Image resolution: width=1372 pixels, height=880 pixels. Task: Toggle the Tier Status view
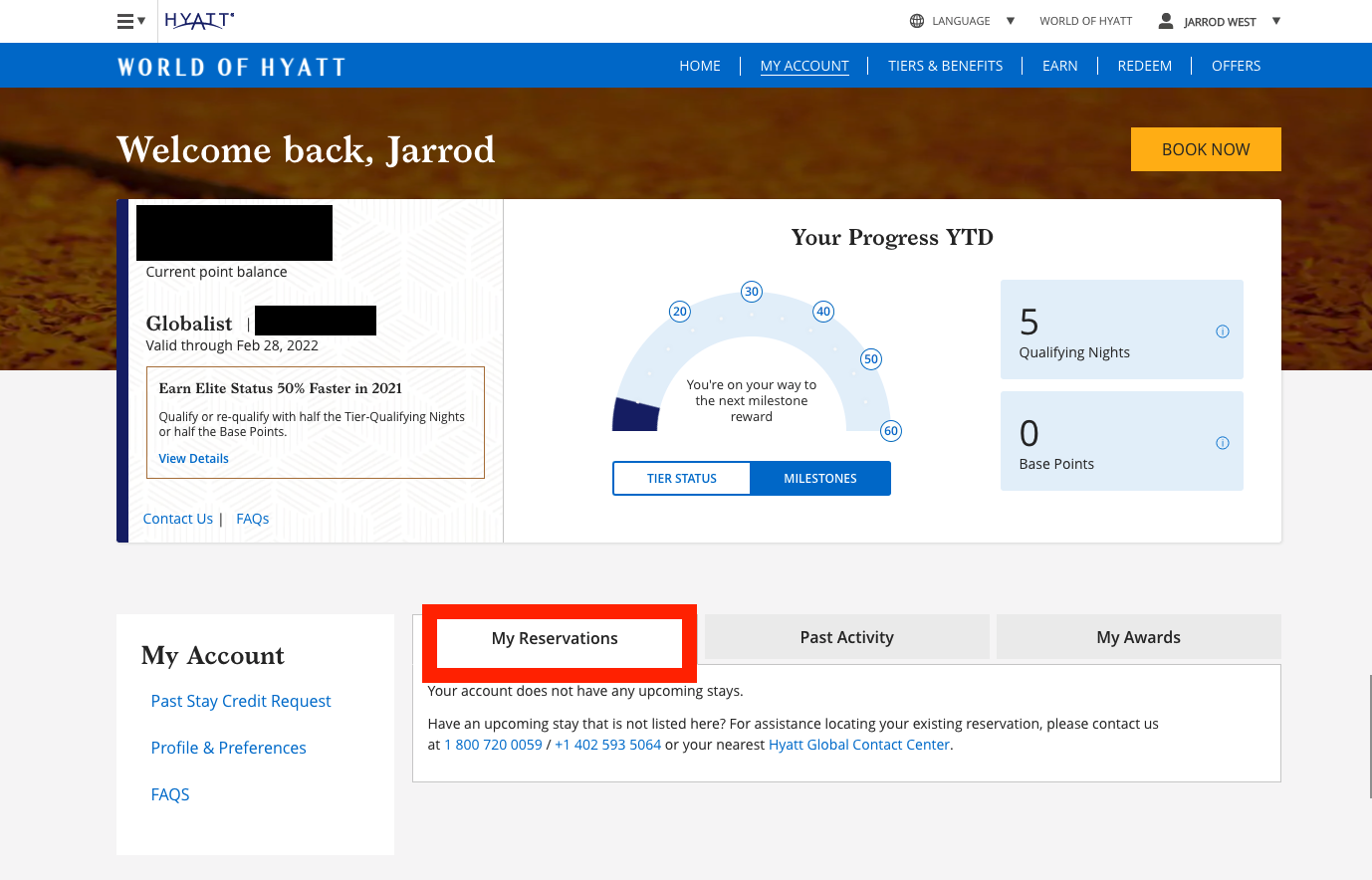(682, 479)
